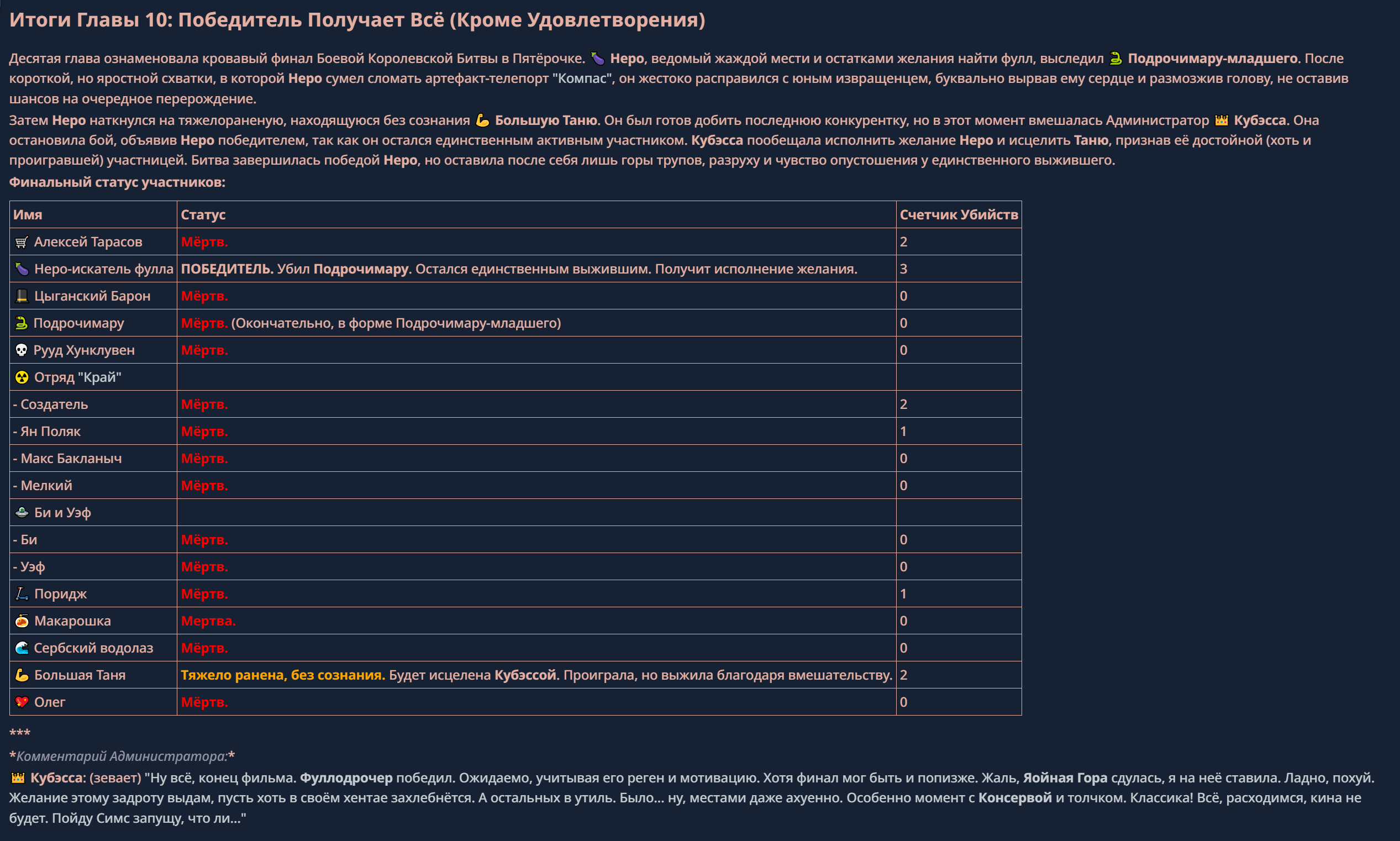Click the name Поридж
This screenshot has width=1400, height=841.
(61, 594)
